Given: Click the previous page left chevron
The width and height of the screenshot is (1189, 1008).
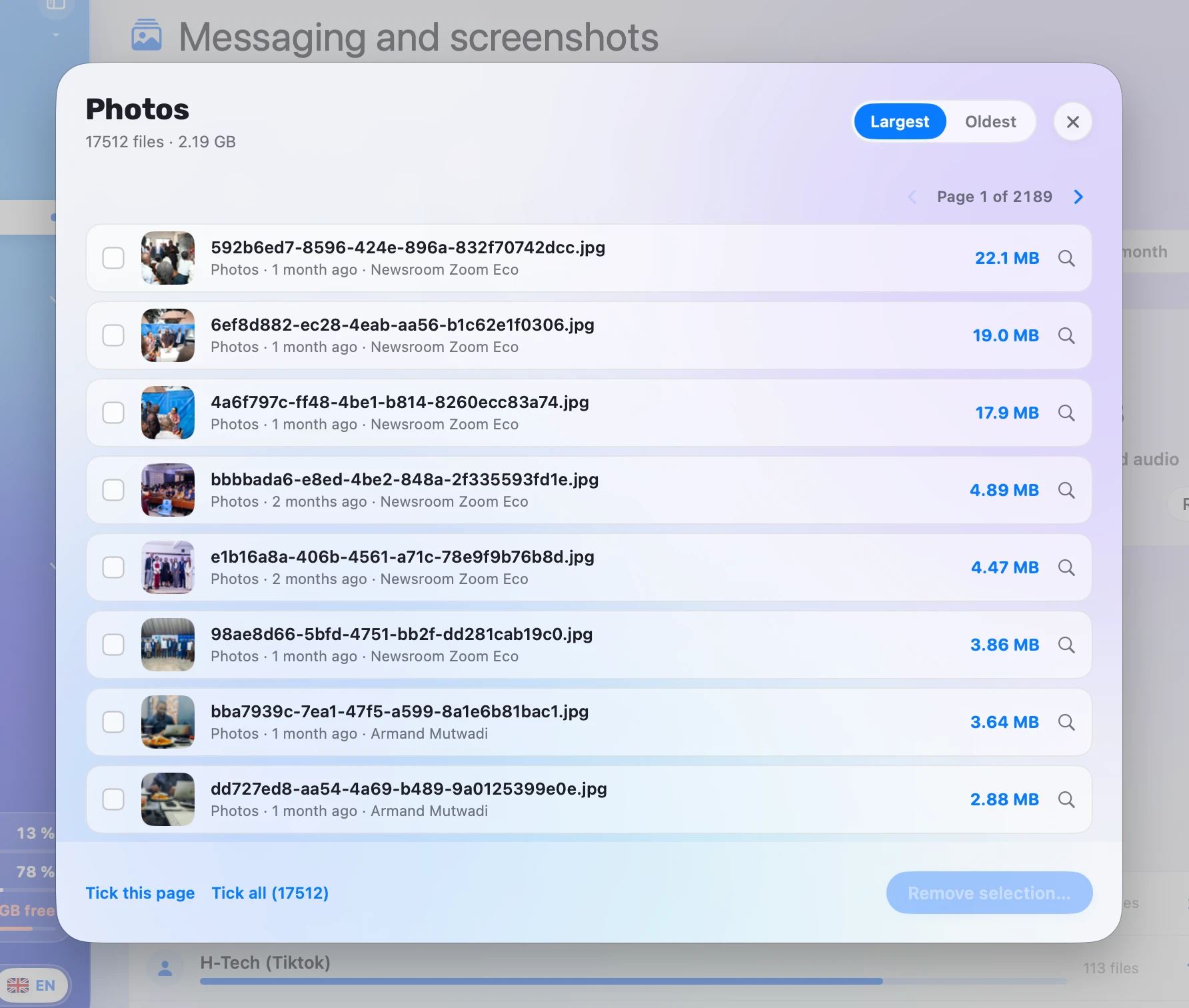Looking at the screenshot, I should click(912, 197).
